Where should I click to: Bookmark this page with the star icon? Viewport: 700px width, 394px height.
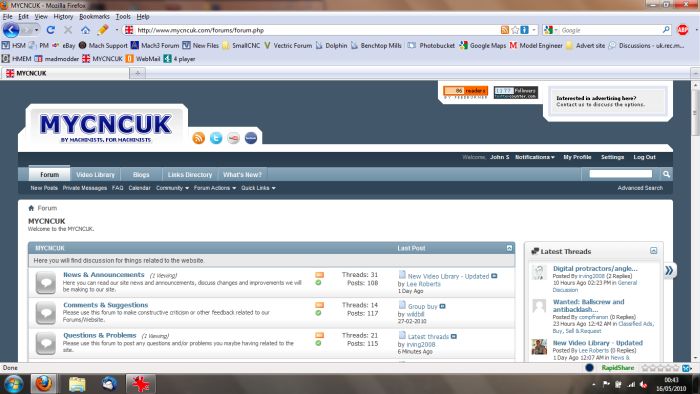[515, 30]
